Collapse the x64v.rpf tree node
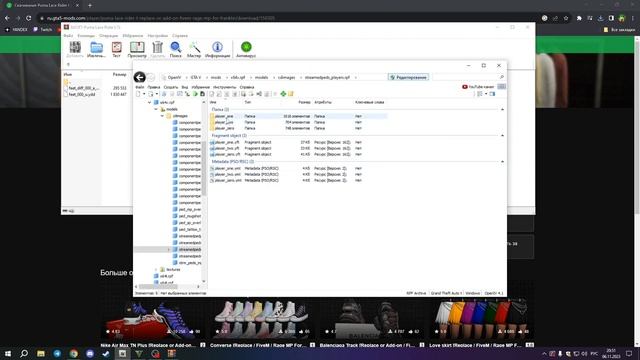The width and height of the screenshot is (640, 360). coord(149,102)
